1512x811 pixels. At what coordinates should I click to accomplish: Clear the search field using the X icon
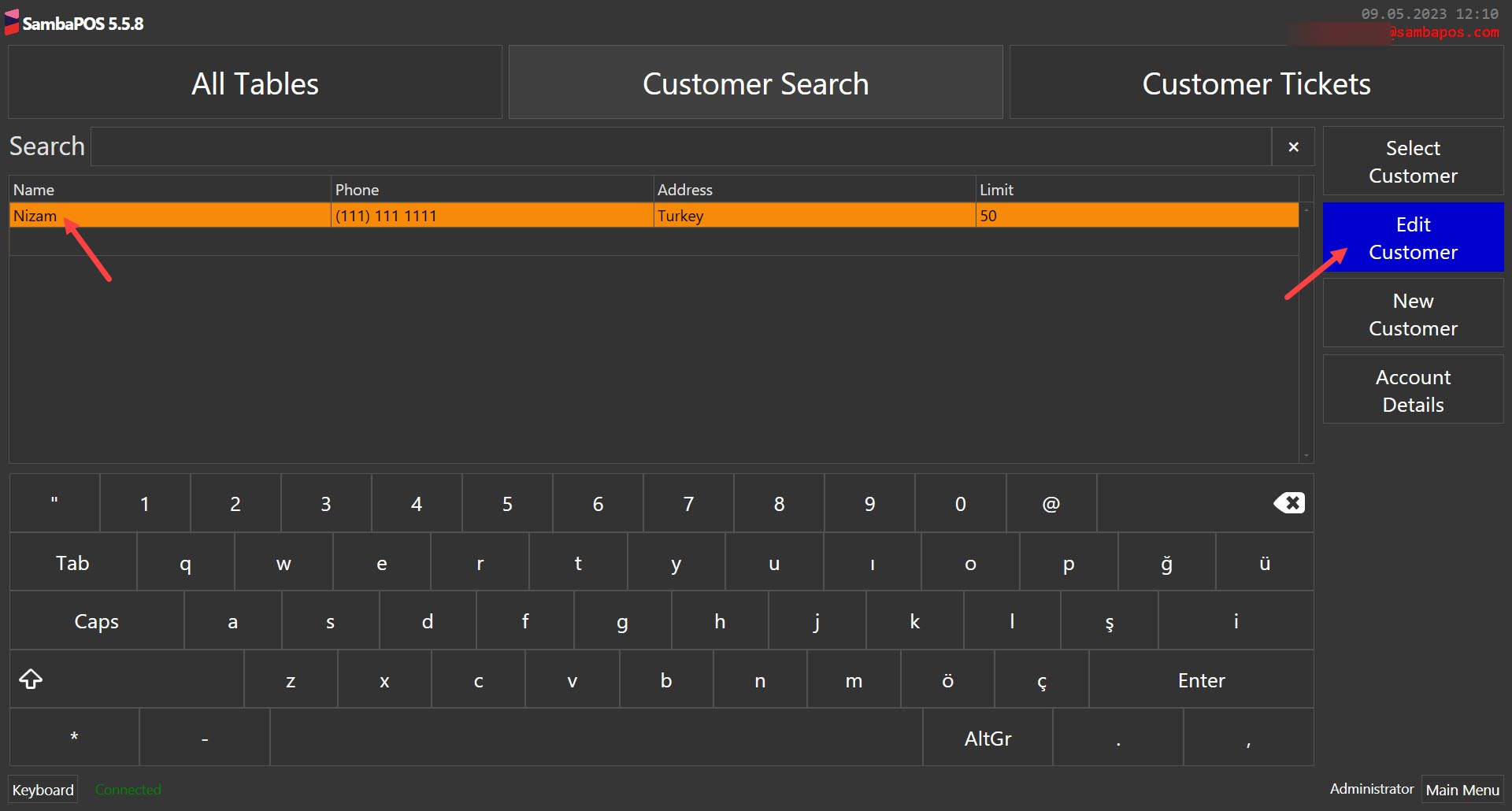(1292, 146)
